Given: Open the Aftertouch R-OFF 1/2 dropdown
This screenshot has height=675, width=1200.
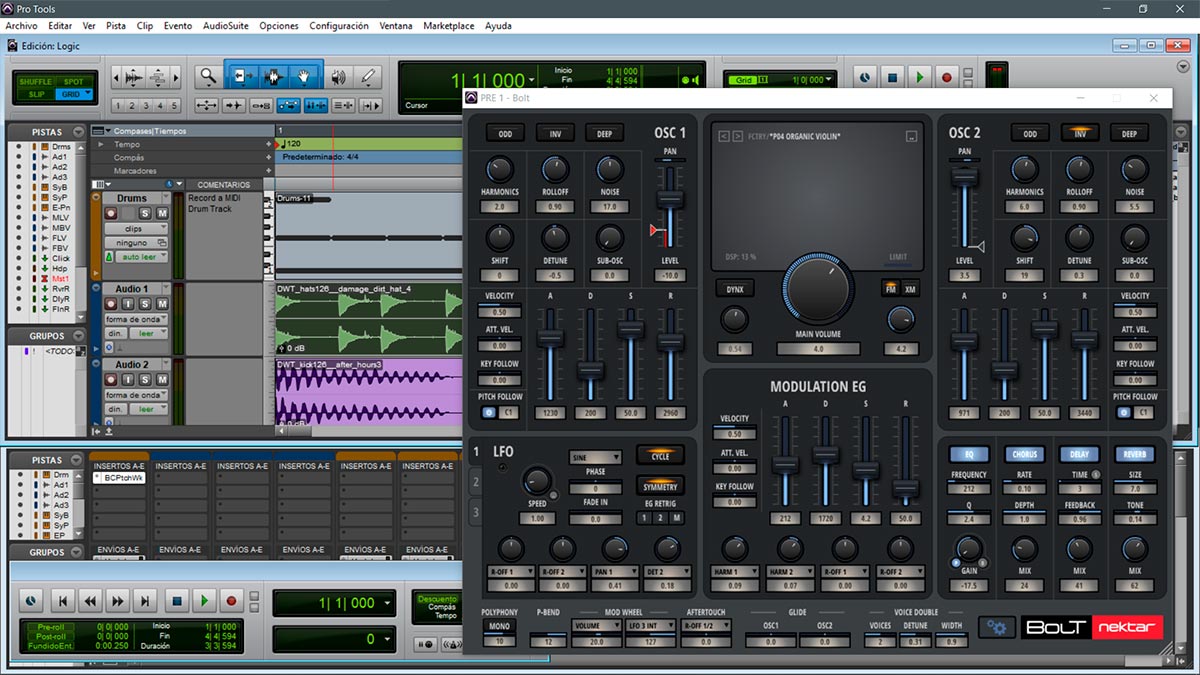Looking at the screenshot, I should click(704, 626).
